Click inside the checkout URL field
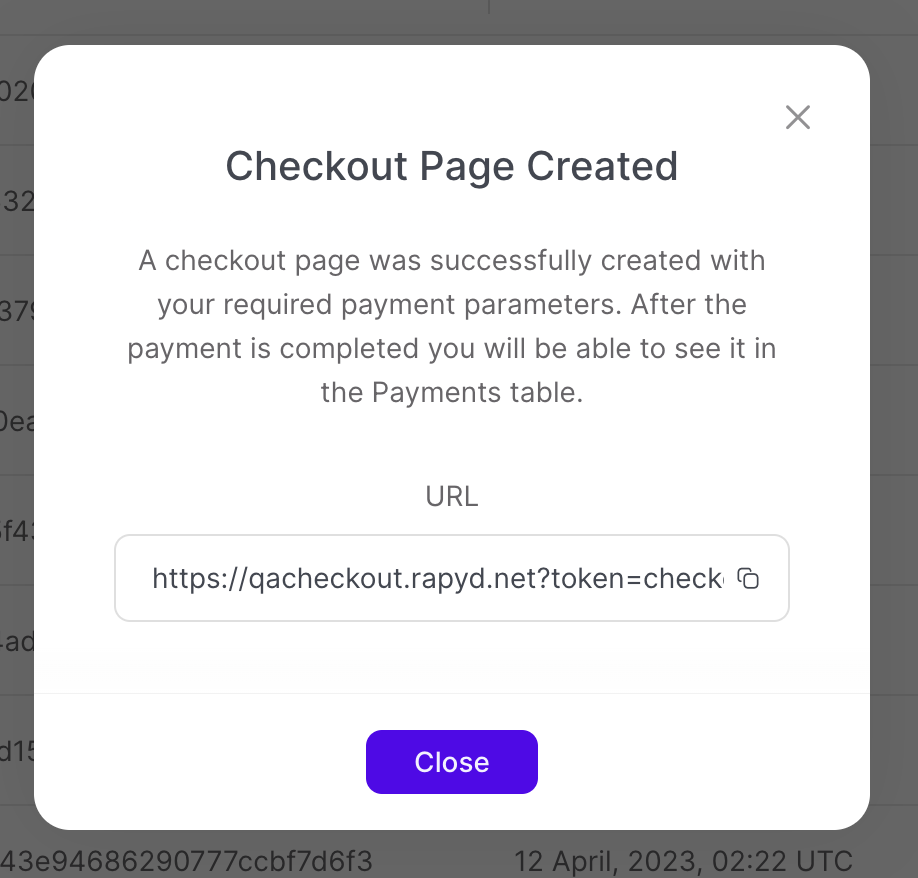This screenshot has height=878, width=918. [x=440, y=578]
